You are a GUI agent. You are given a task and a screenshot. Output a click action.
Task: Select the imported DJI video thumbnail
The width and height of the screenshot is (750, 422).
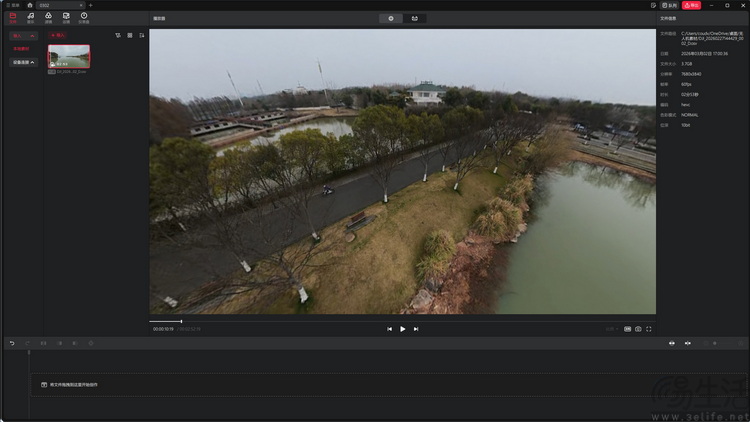(69, 56)
